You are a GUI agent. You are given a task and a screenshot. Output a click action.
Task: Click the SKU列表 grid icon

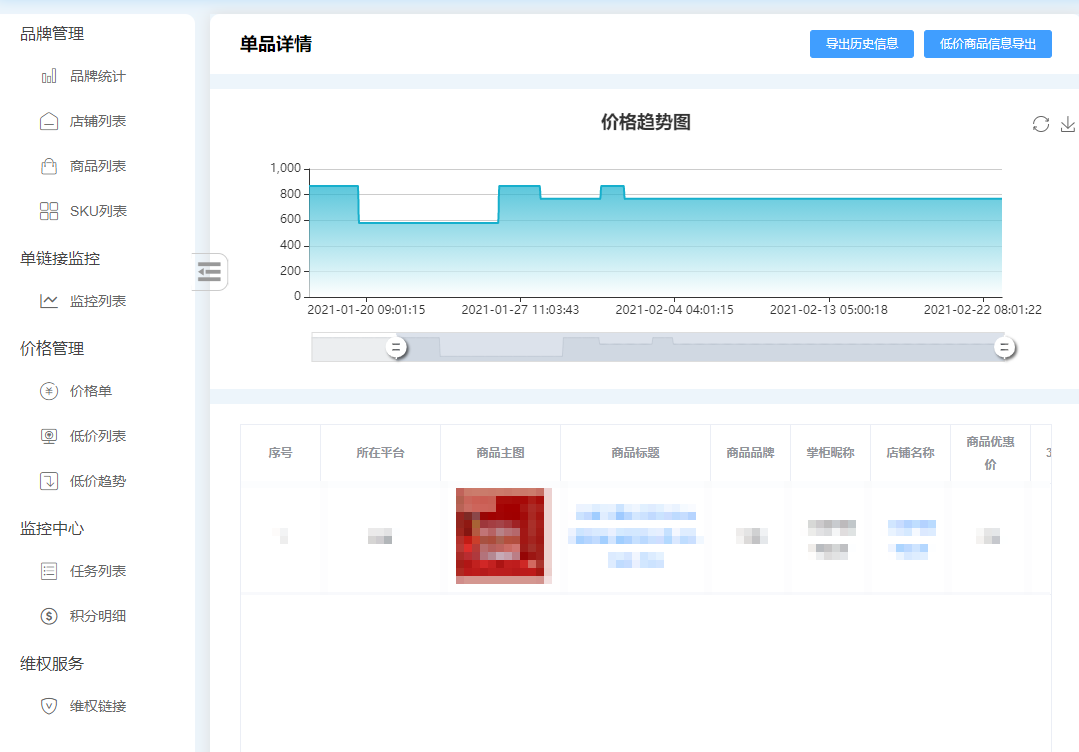click(48, 211)
